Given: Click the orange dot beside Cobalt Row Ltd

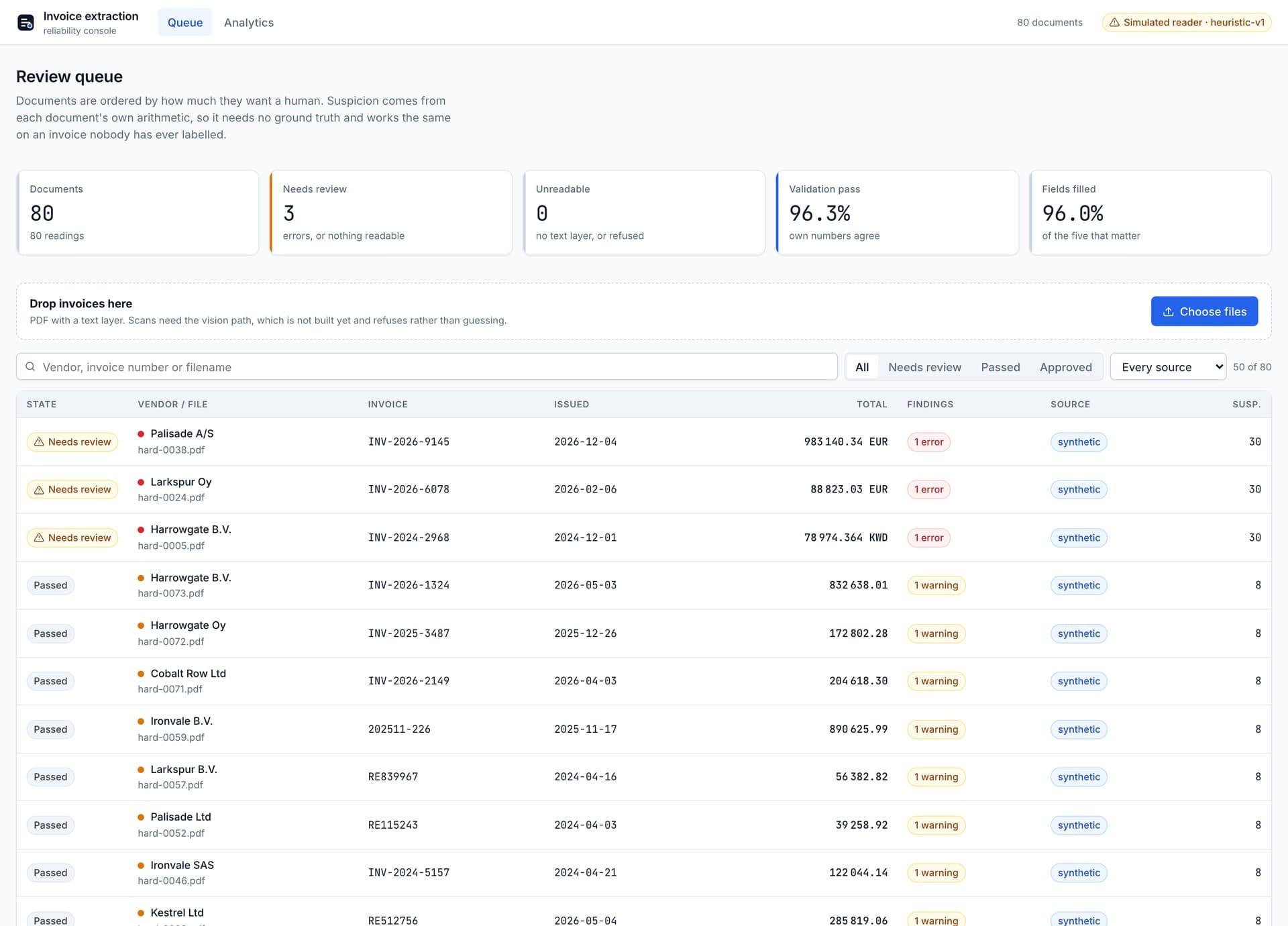Looking at the screenshot, I should [x=141, y=674].
